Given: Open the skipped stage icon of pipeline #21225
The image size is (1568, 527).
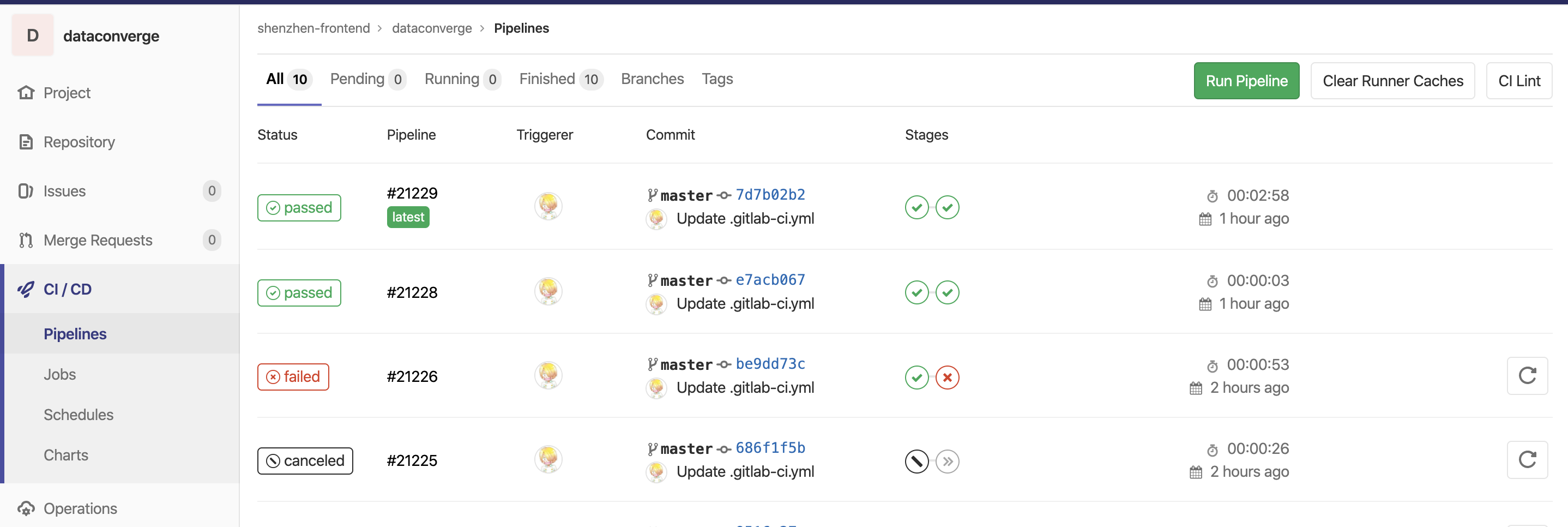Looking at the screenshot, I should click(x=947, y=462).
